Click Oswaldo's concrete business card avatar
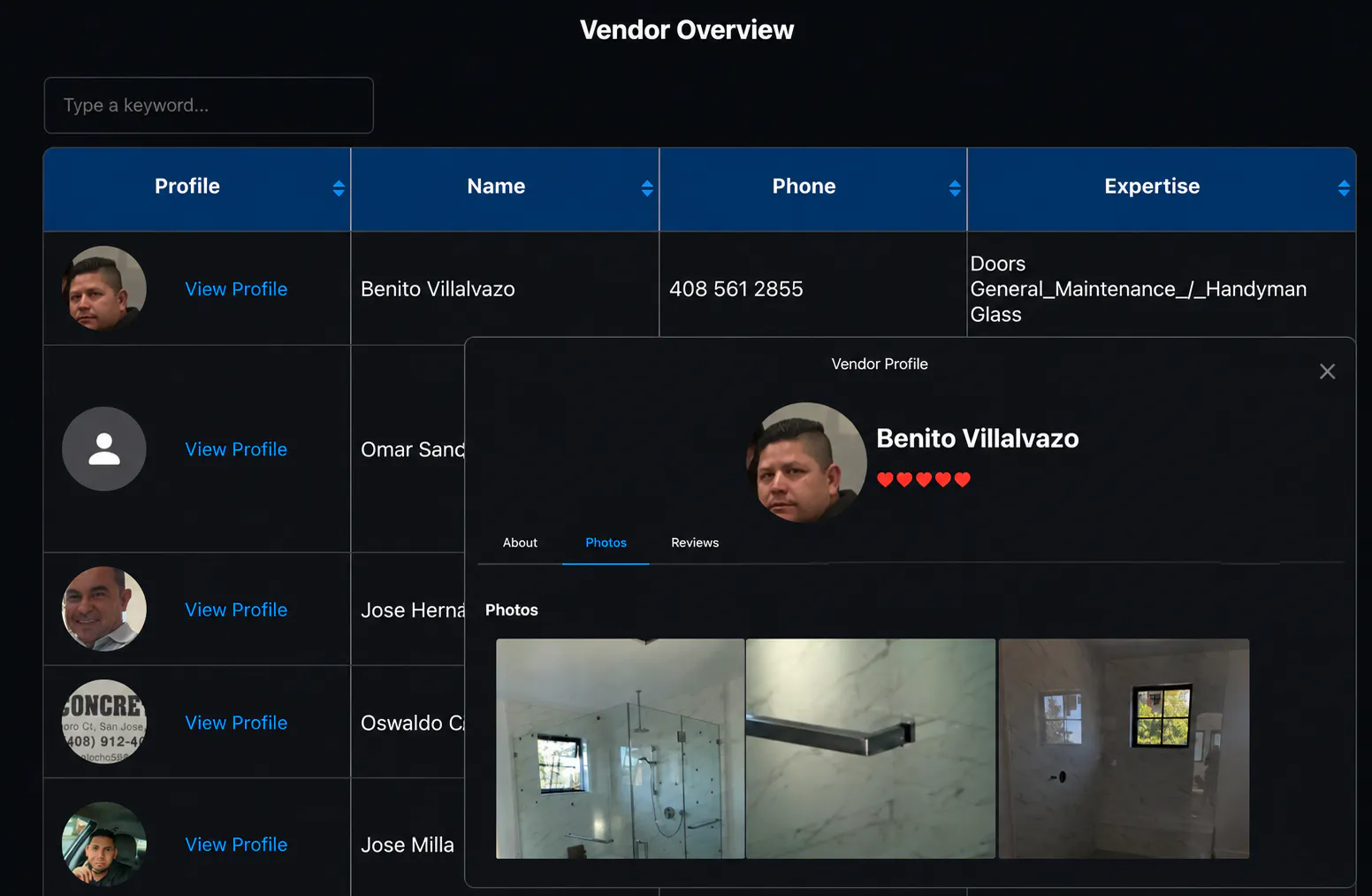The width and height of the screenshot is (1372, 896). 104,722
